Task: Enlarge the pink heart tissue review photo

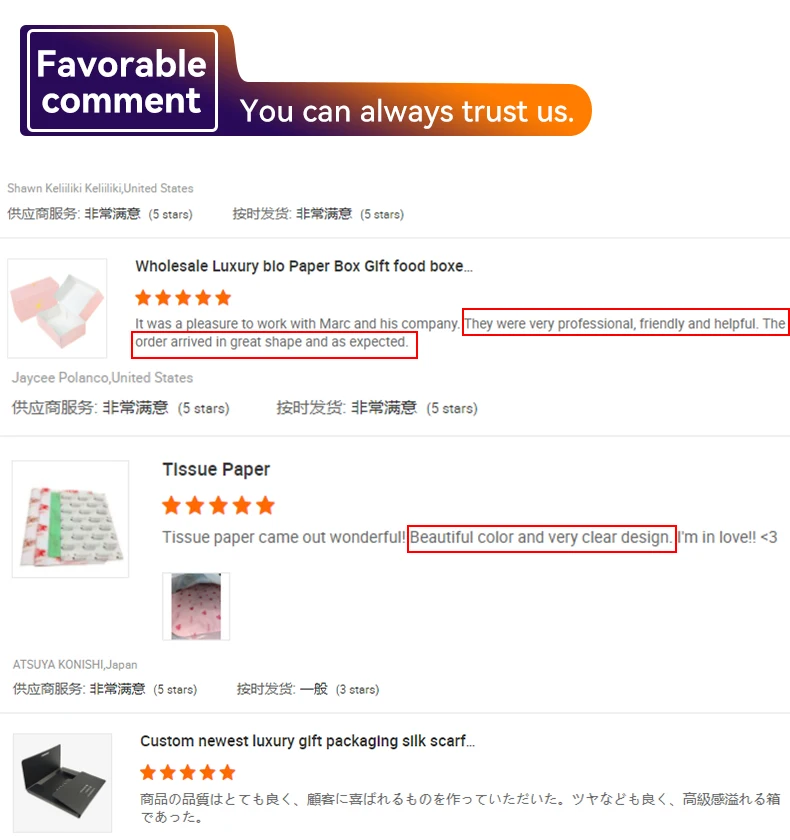Action: tap(196, 606)
